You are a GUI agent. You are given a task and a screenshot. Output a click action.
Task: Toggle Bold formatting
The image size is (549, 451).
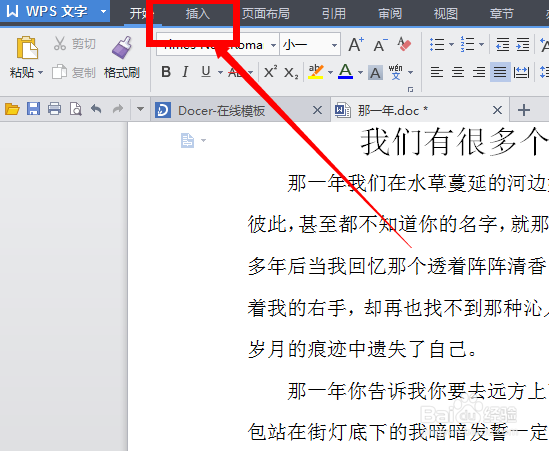click(166, 72)
